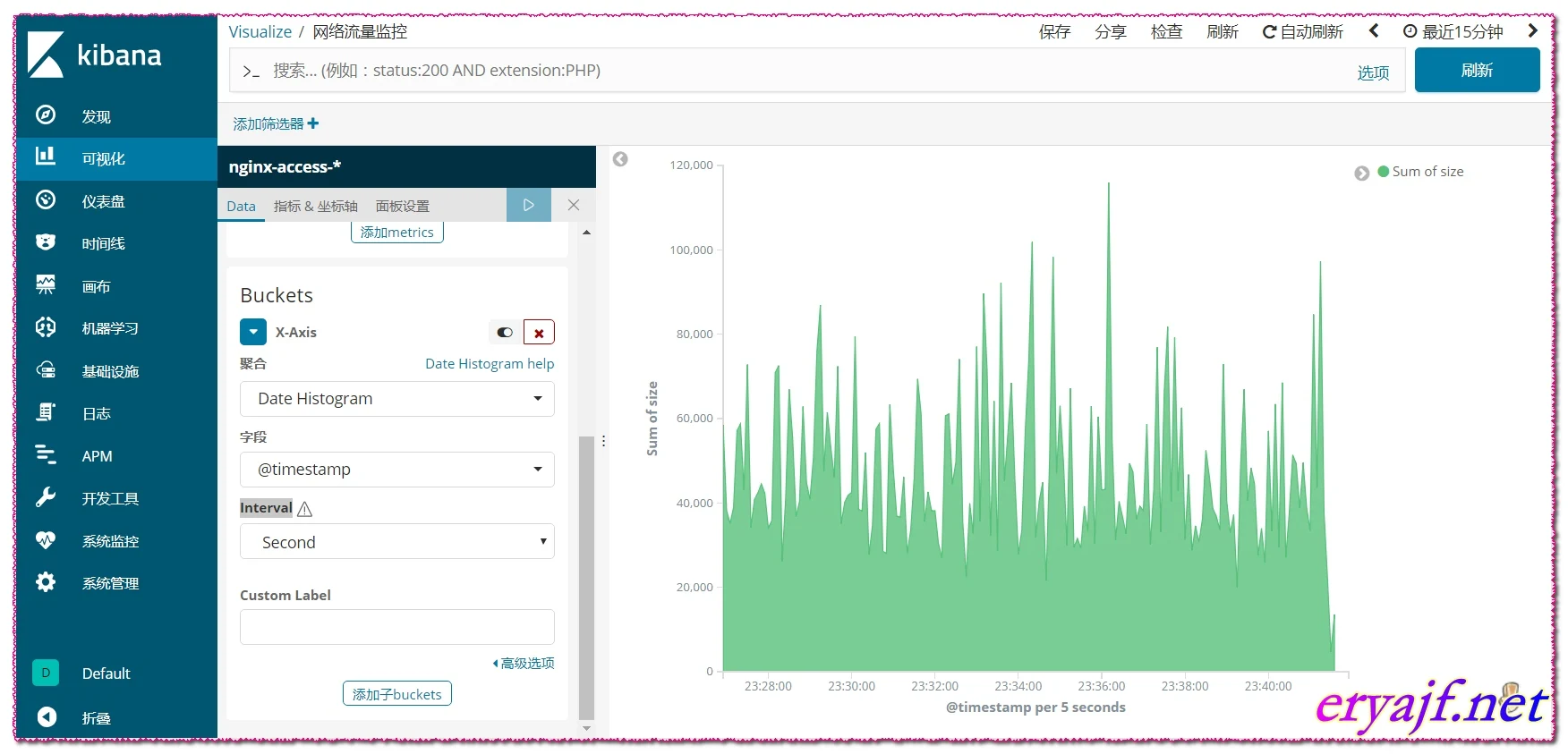Click the top bar 刷新 menu item
The height and width of the screenshot is (754, 1568).
1223,31
